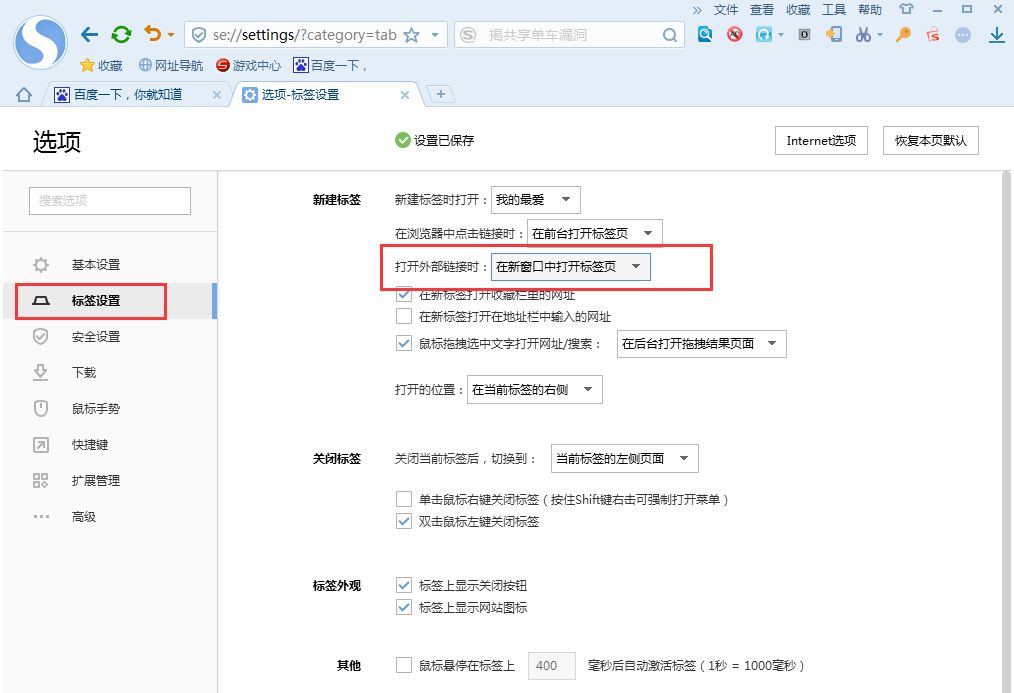Click the Internet选项 button
The image size is (1014, 693).
(821, 141)
